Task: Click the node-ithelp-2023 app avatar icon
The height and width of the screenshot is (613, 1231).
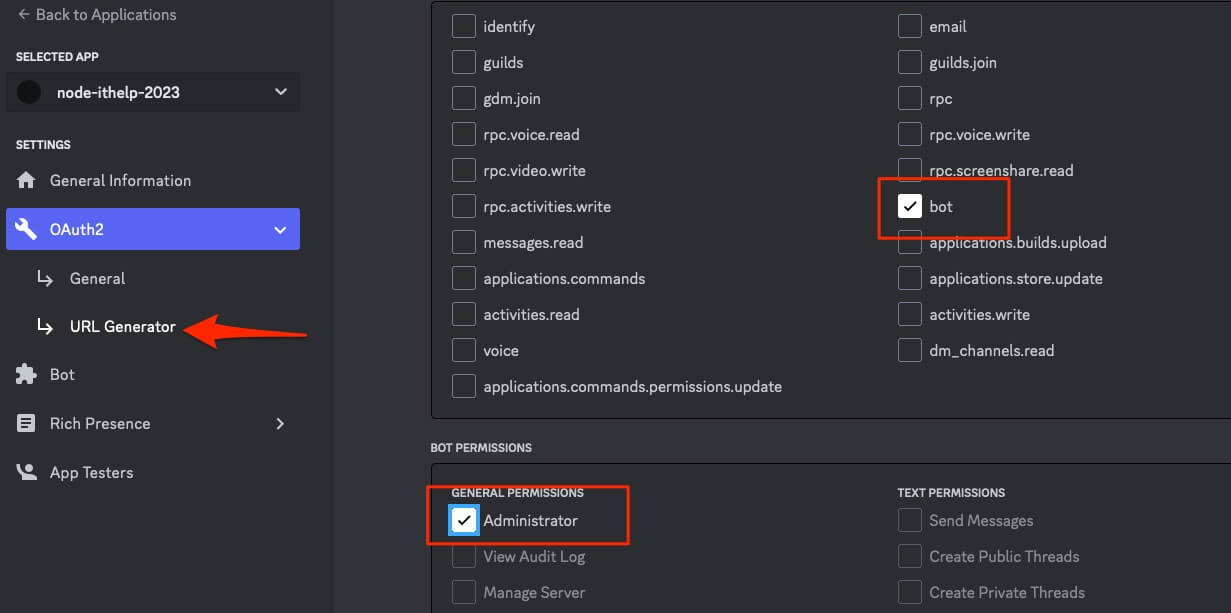Action: pos(29,93)
